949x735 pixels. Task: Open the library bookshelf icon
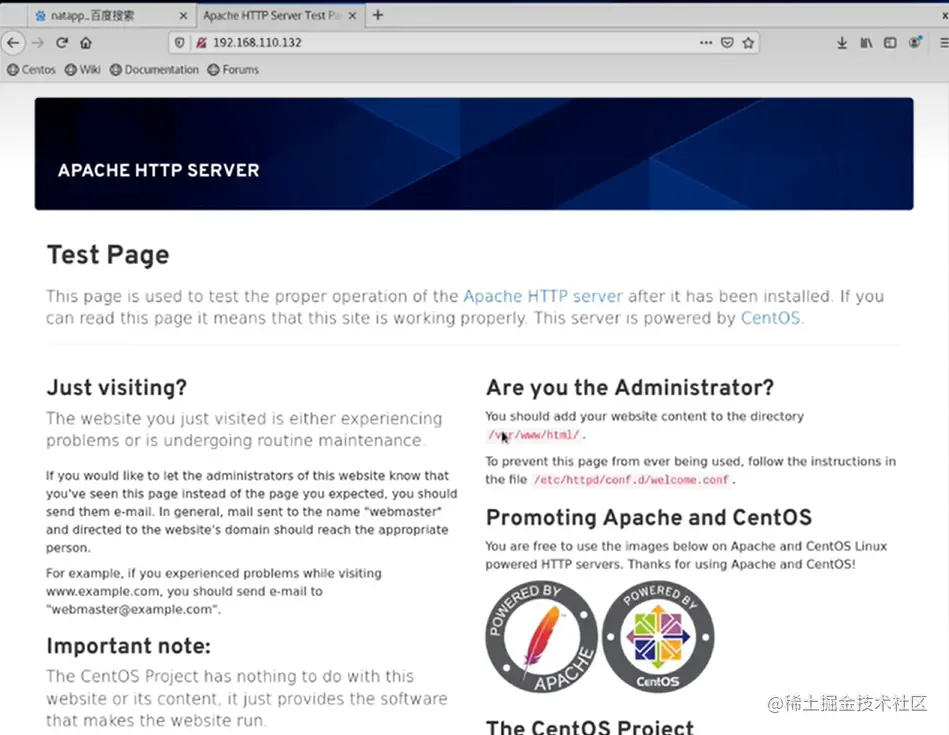[866, 42]
